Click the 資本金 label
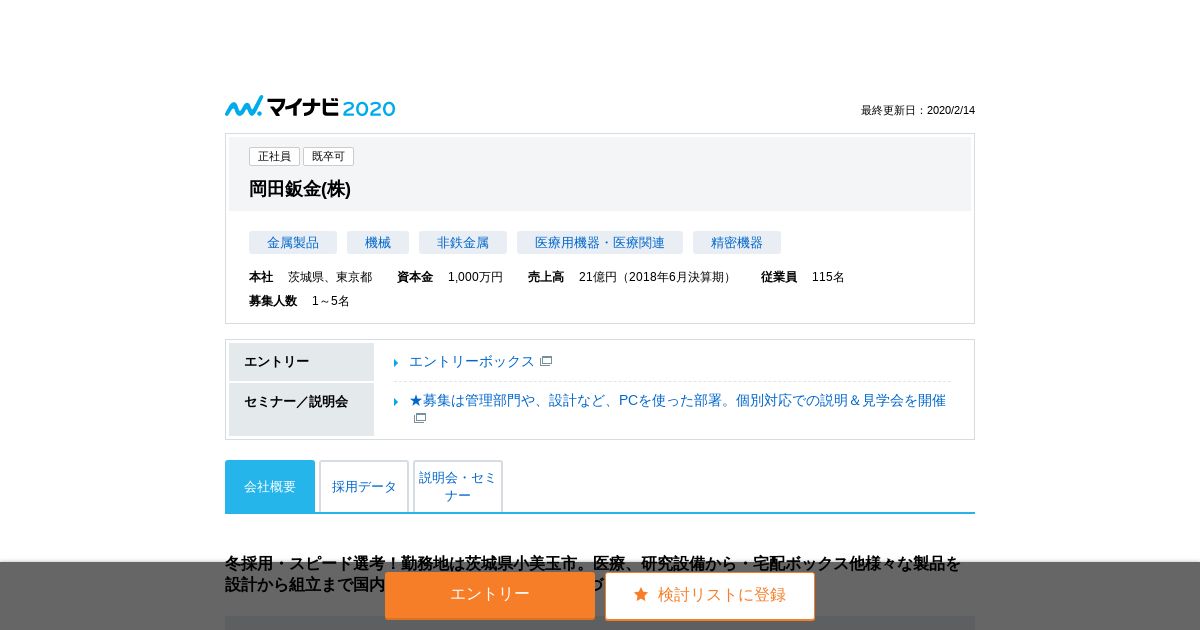Screen dimensions: 1200x630 tap(415, 277)
